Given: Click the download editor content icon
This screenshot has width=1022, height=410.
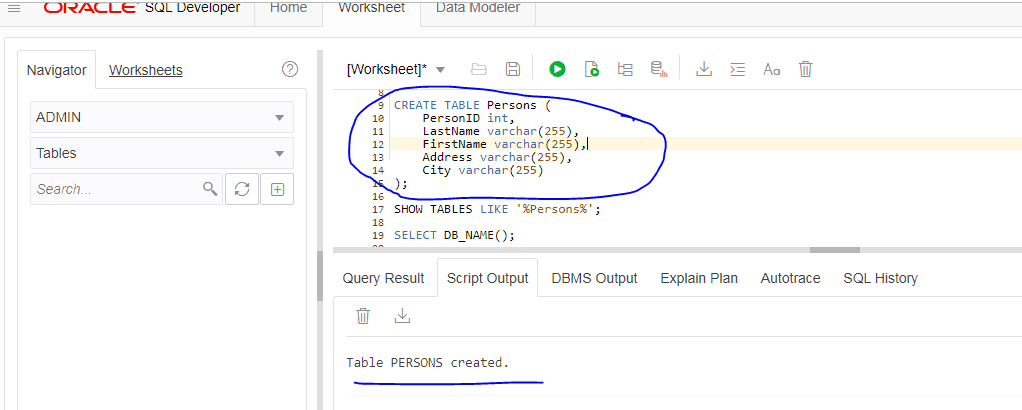Looking at the screenshot, I should pos(703,69).
